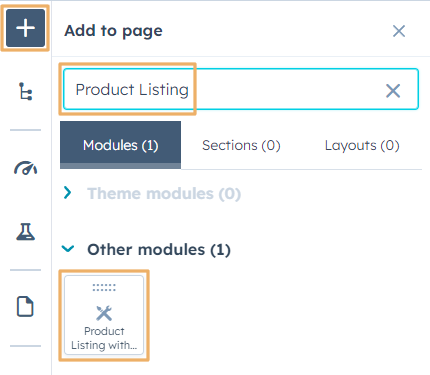The width and height of the screenshot is (430, 375).
Task: Click the Product Listing with... card label
Action: [x=104, y=338]
